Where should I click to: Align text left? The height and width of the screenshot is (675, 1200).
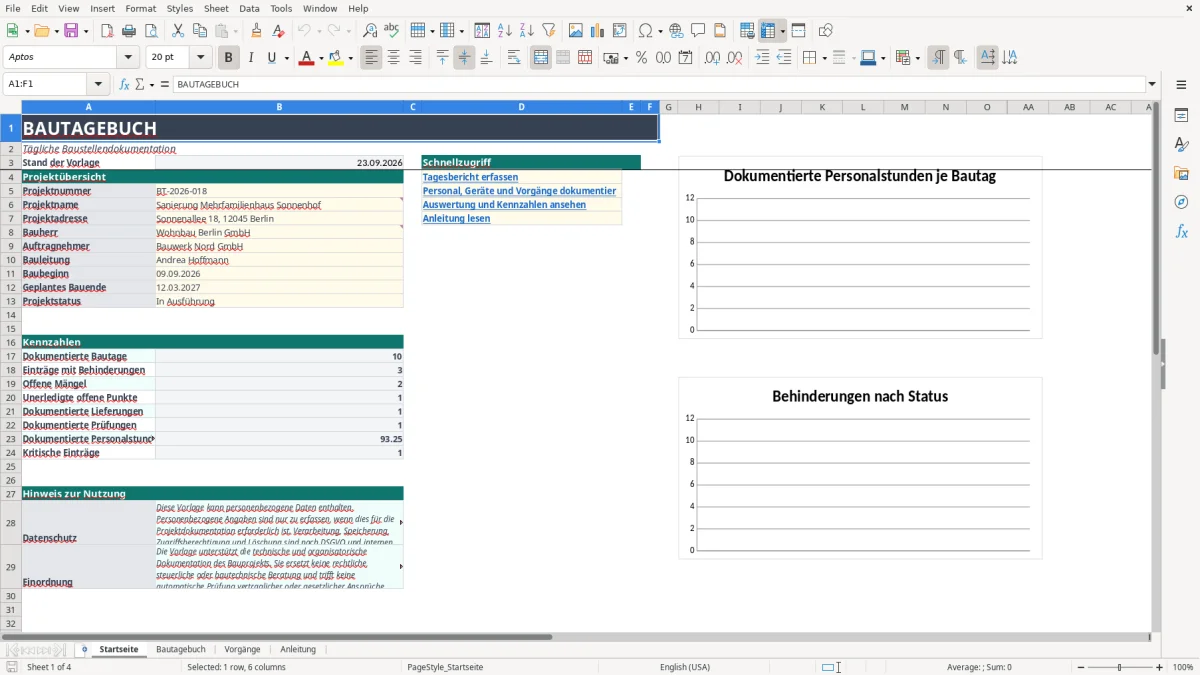pyautogui.click(x=372, y=58)
